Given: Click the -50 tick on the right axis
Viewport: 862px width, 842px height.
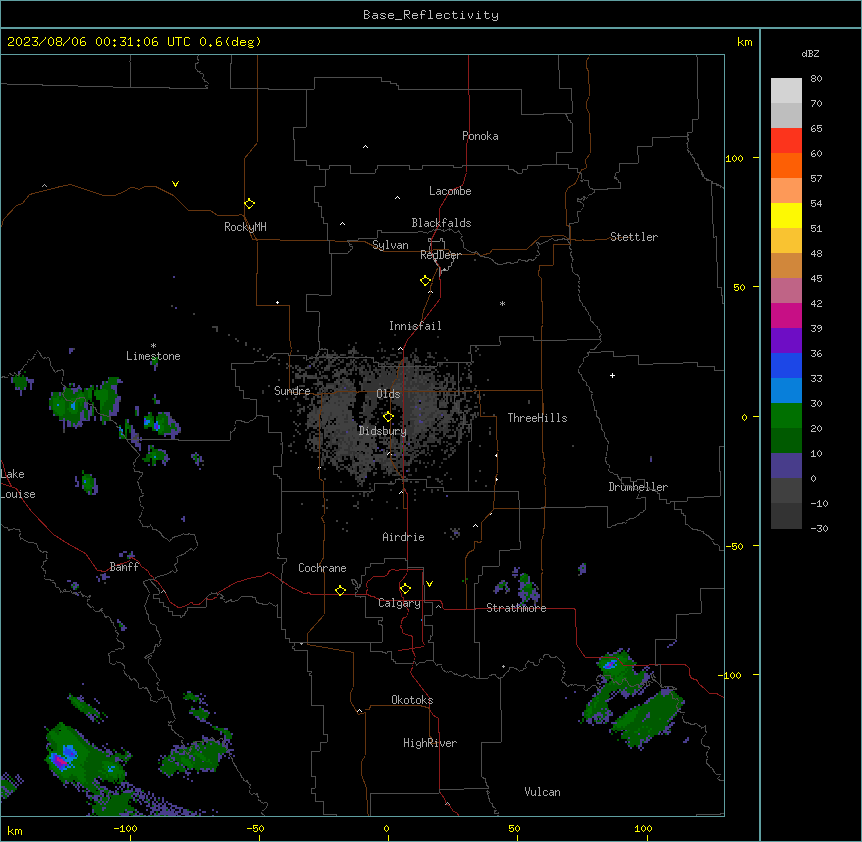Looking at the screenshot, I should [x=734, y=546].
